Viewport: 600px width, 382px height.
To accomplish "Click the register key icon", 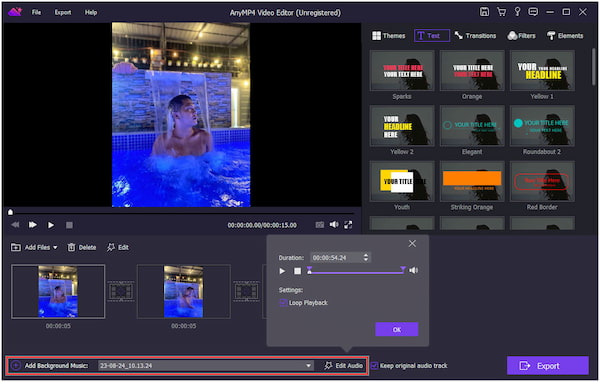I will [517, 12].
